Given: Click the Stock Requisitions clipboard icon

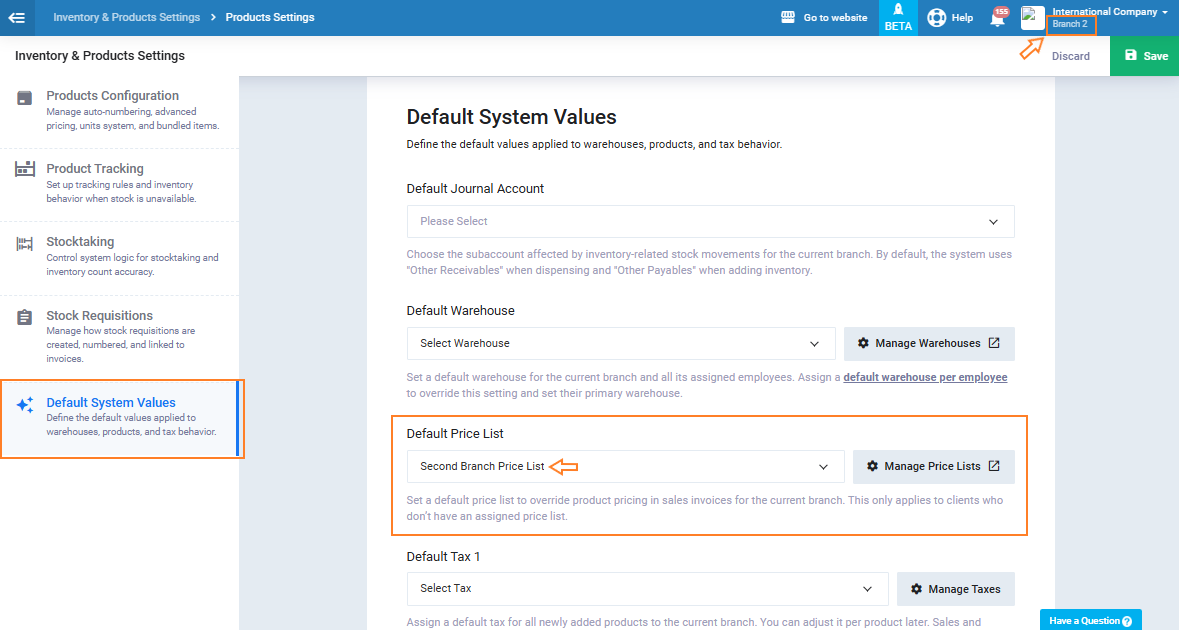Looking at the screenshot, I should pos(25,317).
